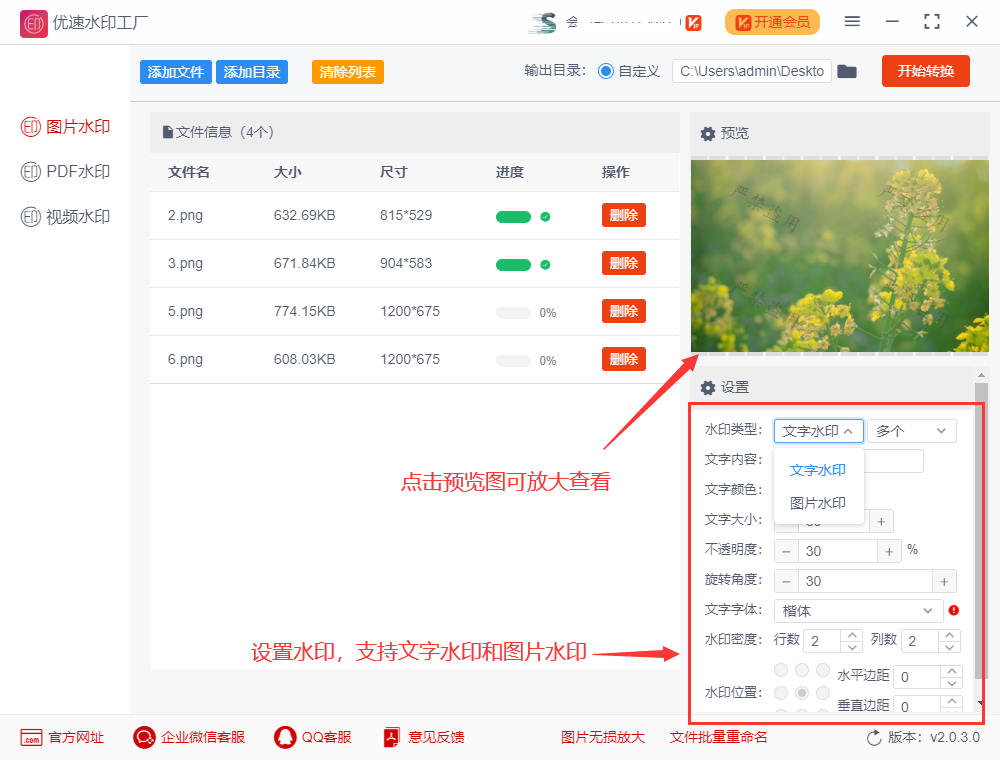
Task: Click the output directory folder icon
Action: (847, 71)
